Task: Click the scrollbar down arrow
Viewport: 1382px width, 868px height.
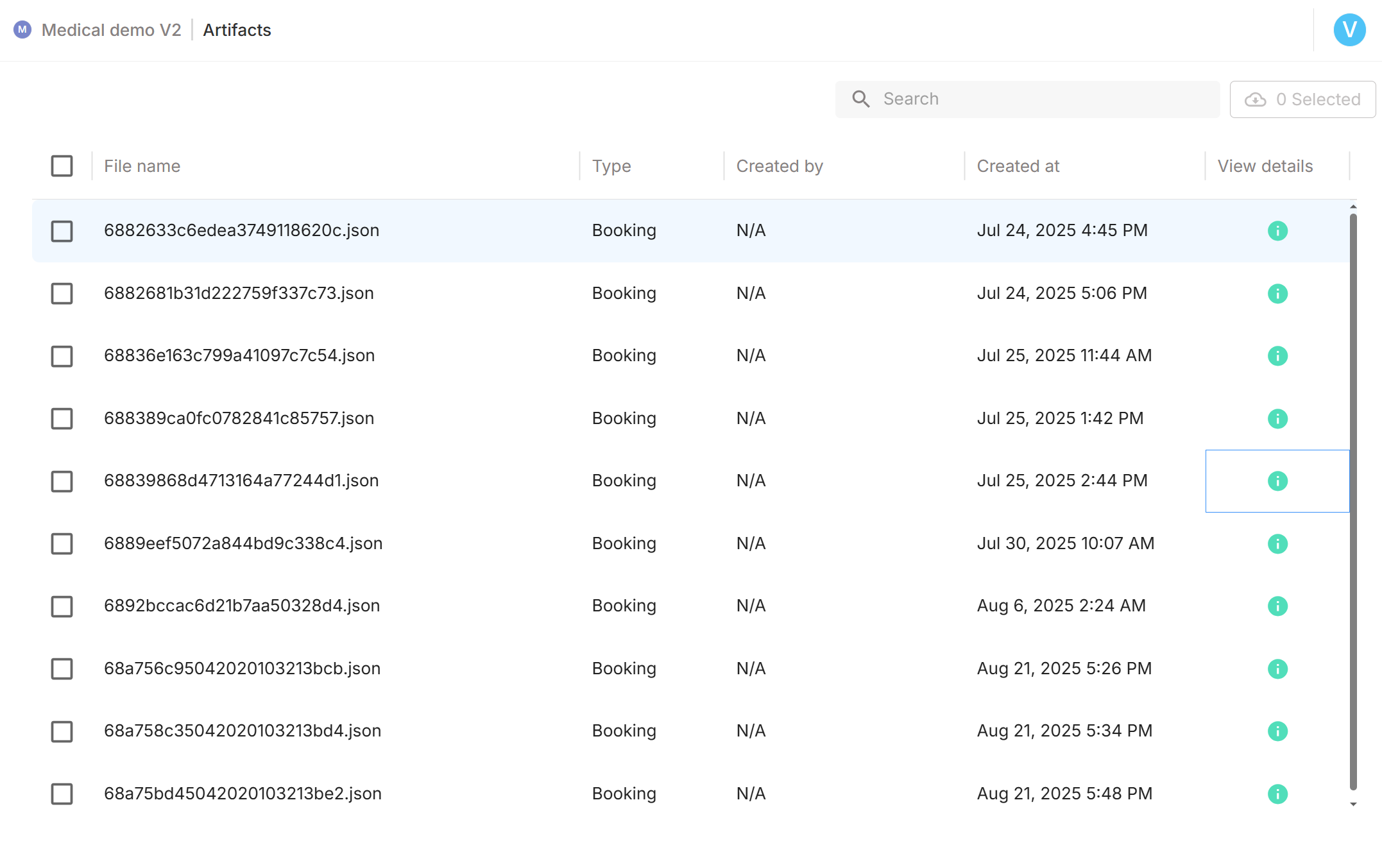Action: [x=1353, y=804]
